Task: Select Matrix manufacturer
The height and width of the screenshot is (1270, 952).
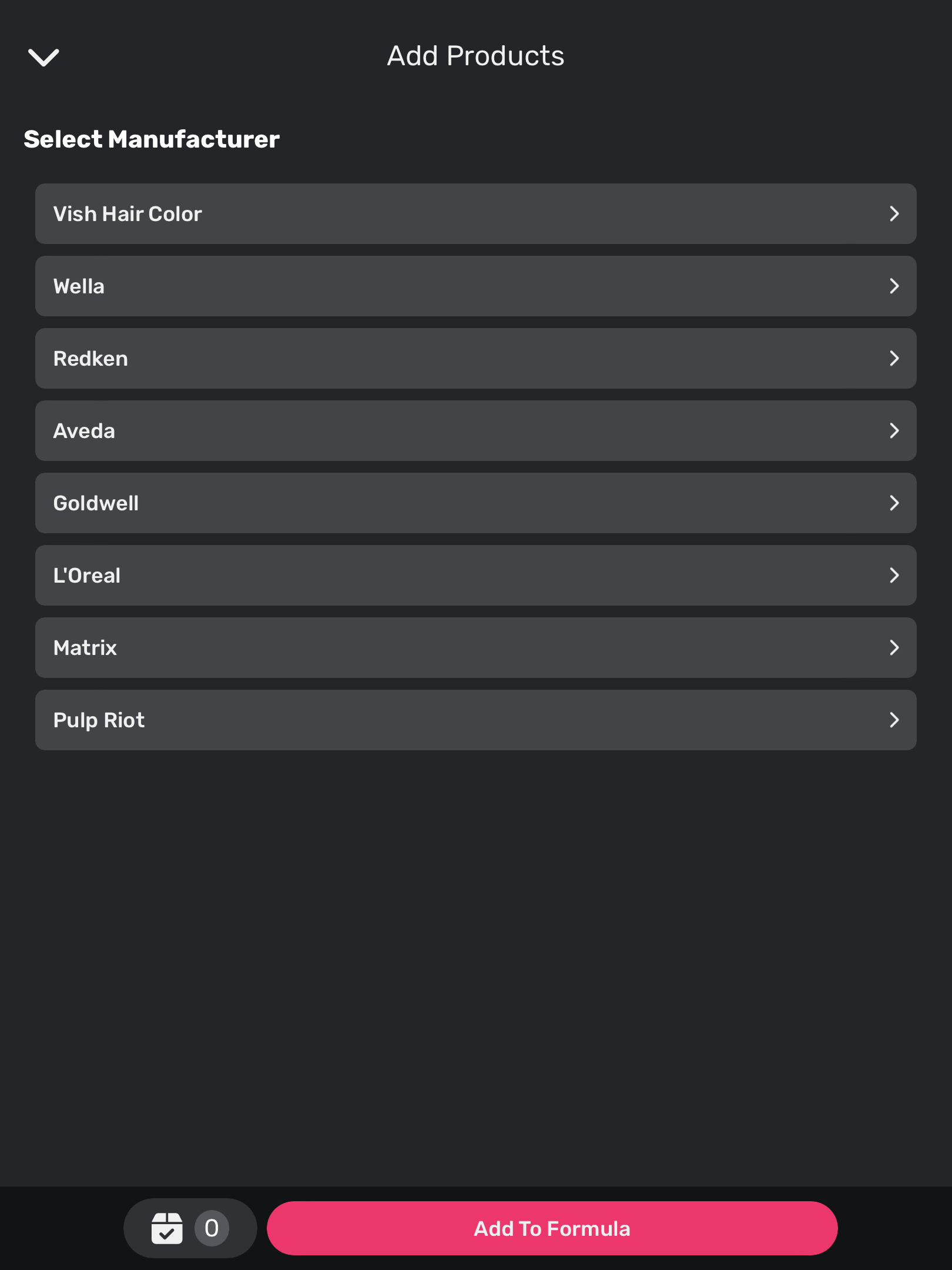Action: click(x=85, y=648)
